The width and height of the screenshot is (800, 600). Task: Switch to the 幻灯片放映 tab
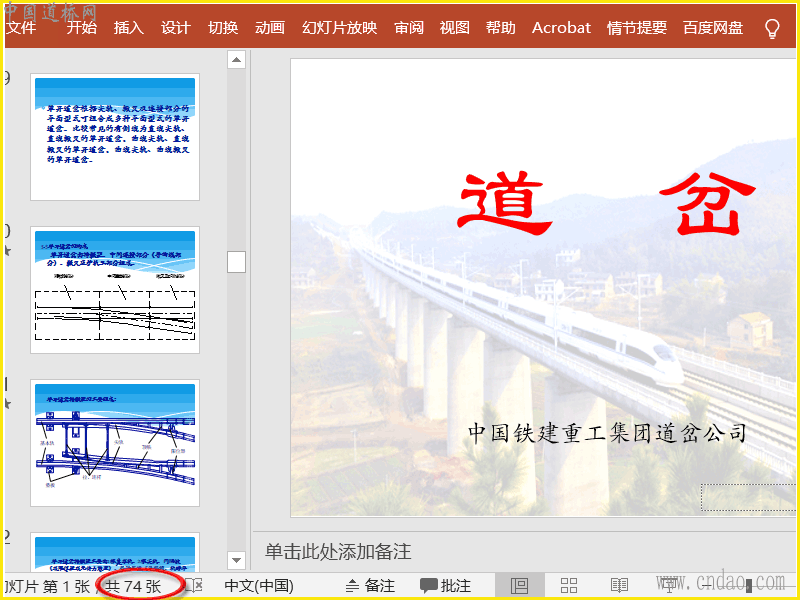point(339,28)
